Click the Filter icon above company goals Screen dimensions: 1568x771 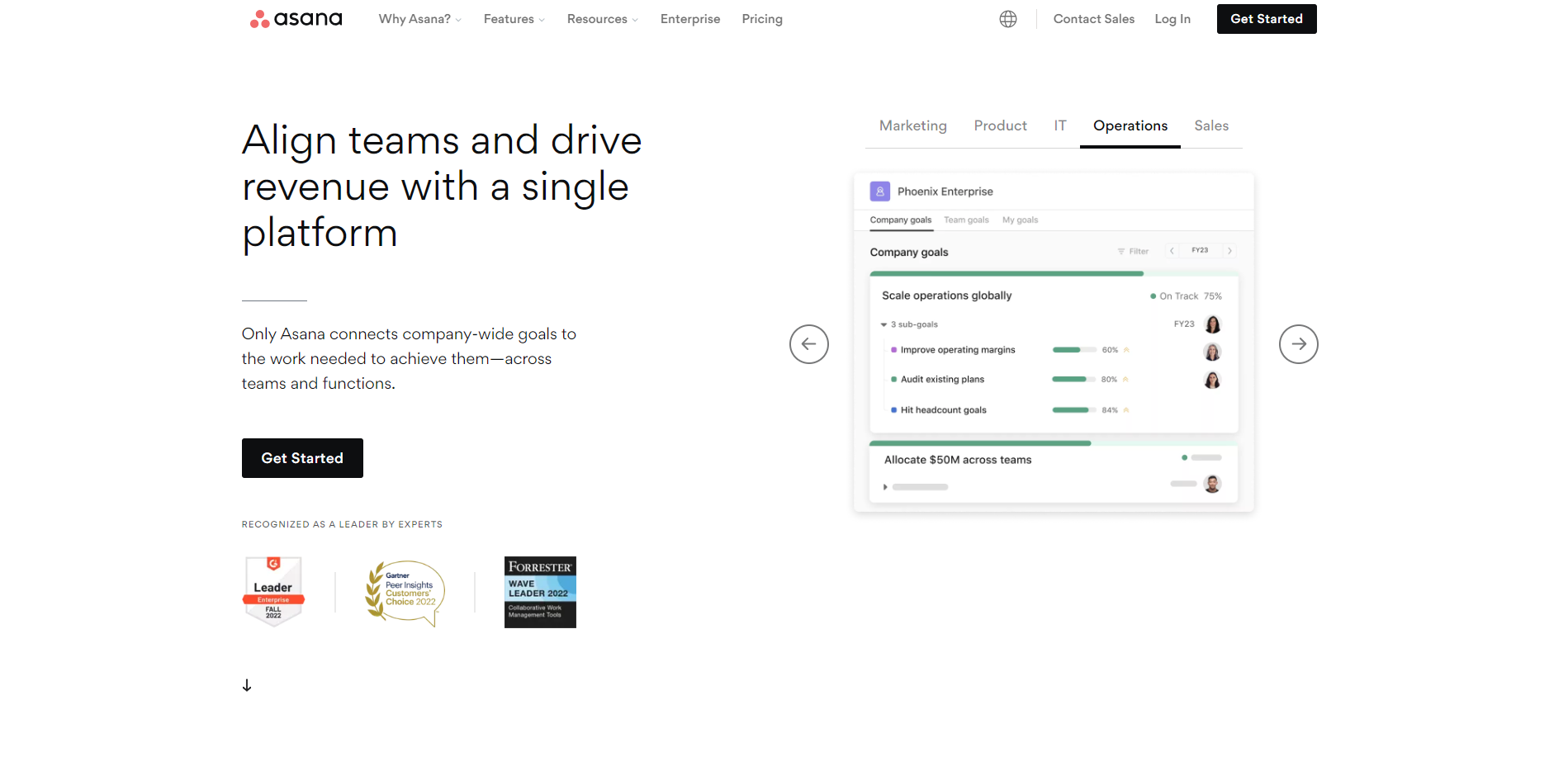pyautogui.click(x=1120, y=251)
